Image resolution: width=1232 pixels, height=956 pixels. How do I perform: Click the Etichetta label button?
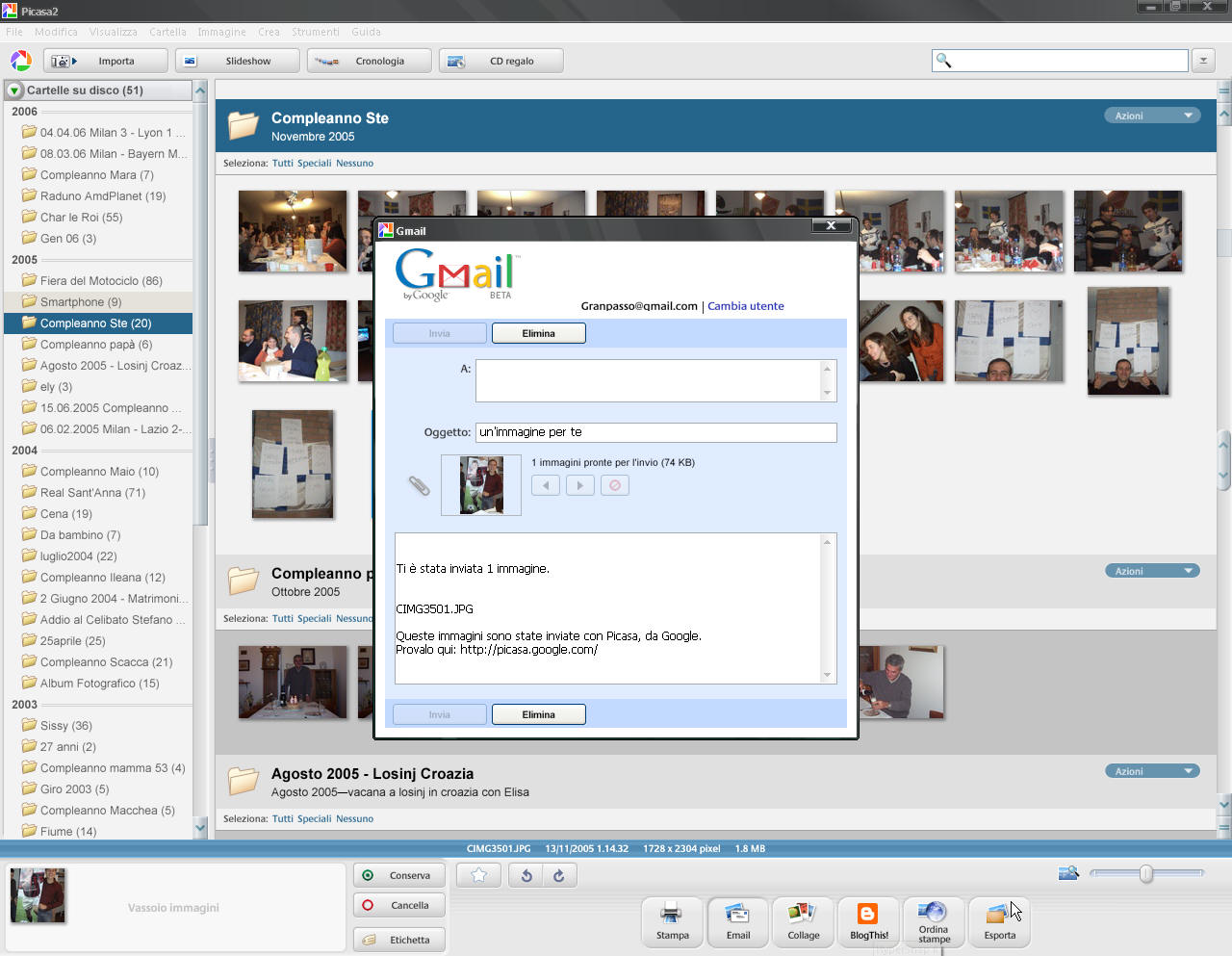tap(399, 940)
